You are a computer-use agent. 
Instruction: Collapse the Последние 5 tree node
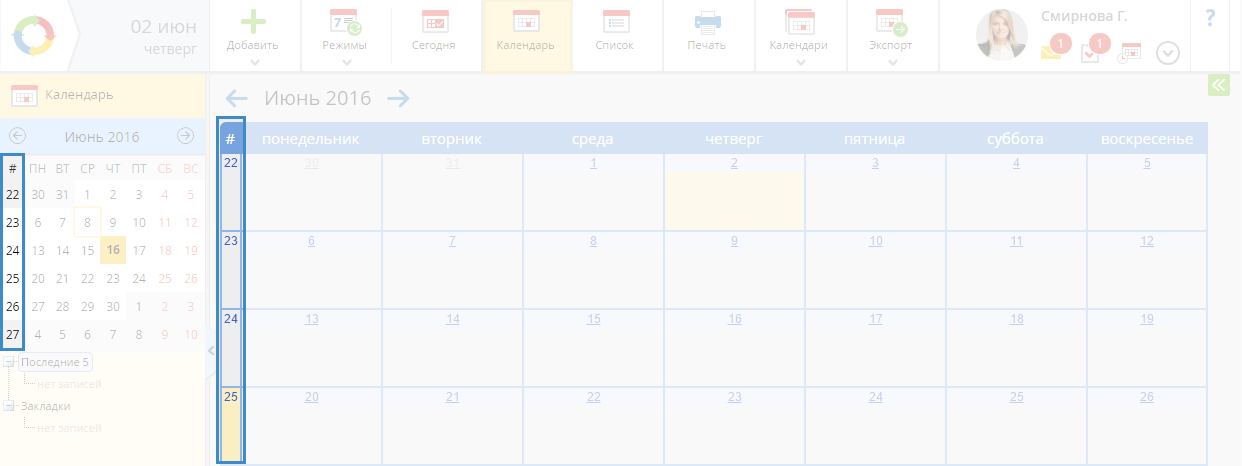tap(8, 363)
